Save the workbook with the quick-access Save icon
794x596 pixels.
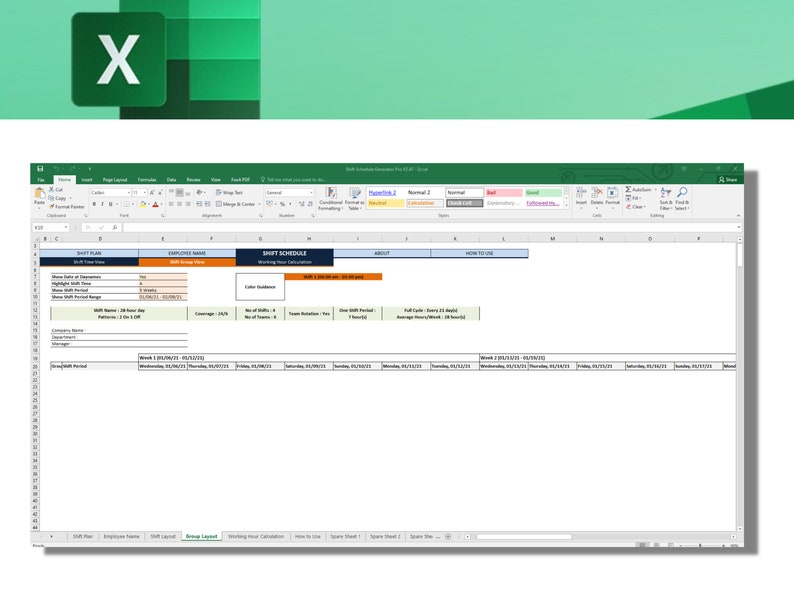coord(40,169)
